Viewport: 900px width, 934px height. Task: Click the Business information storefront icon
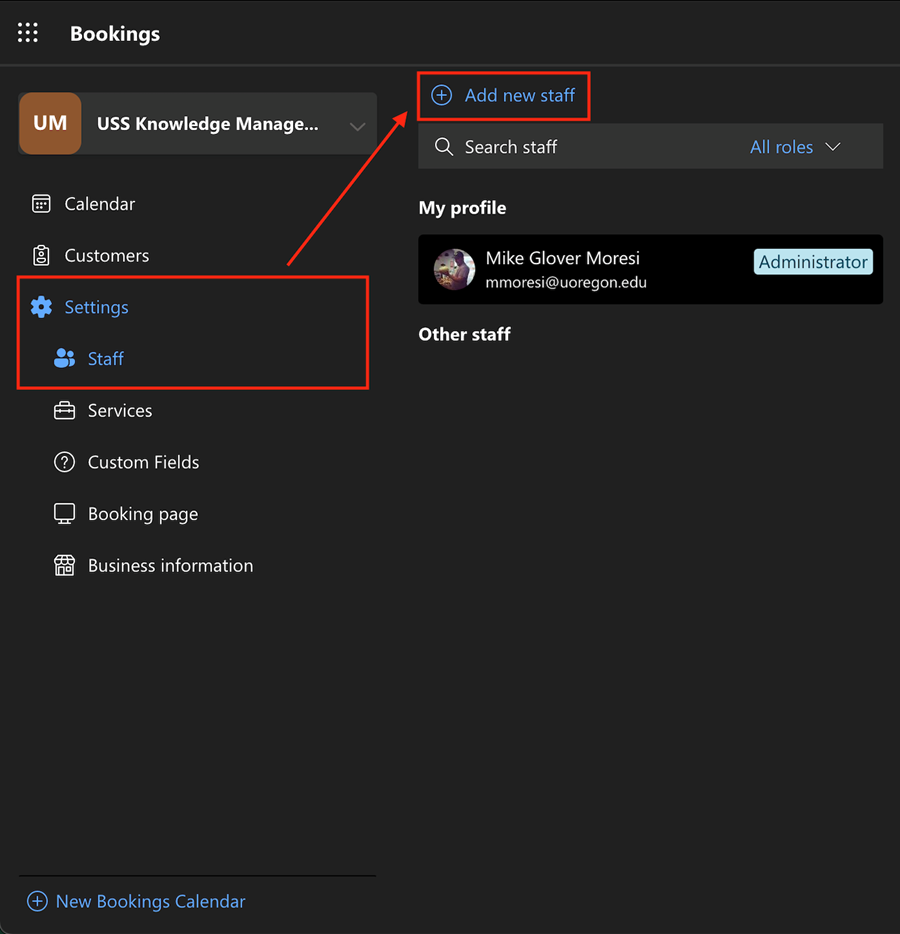pyautogui.click(x=64, y=565)
